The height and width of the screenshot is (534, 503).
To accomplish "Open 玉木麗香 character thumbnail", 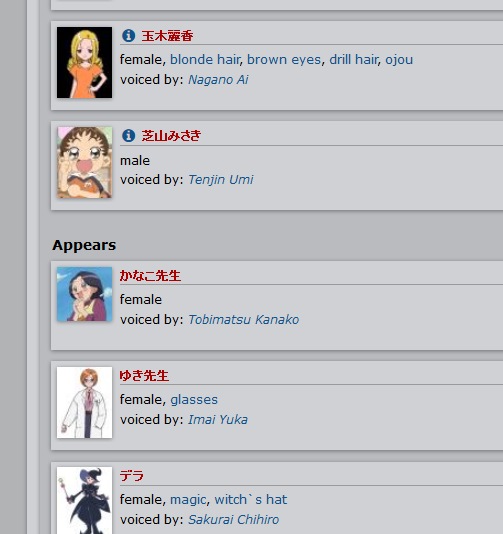I will 84,63.
